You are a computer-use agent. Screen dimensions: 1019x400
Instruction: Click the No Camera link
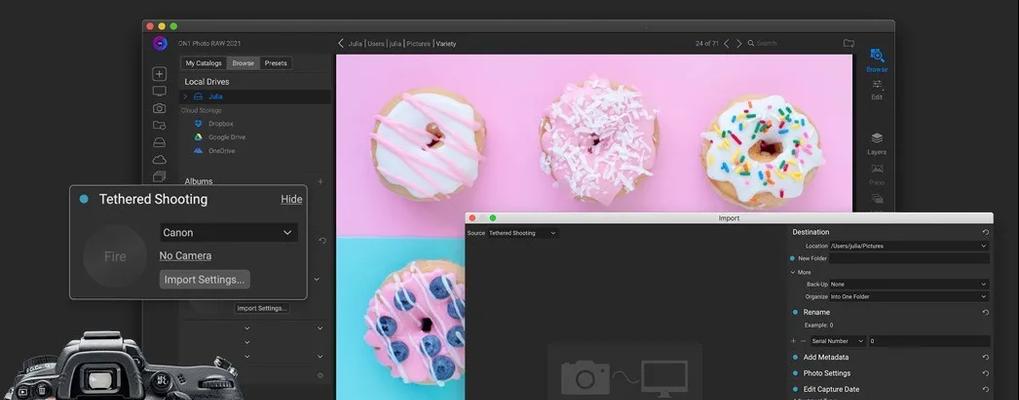185,256
